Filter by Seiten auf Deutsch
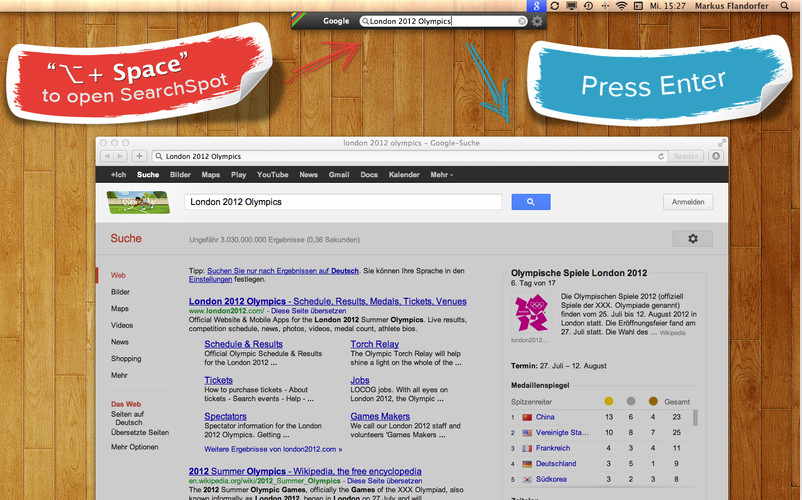802x500 pixels. pos(128,418)
